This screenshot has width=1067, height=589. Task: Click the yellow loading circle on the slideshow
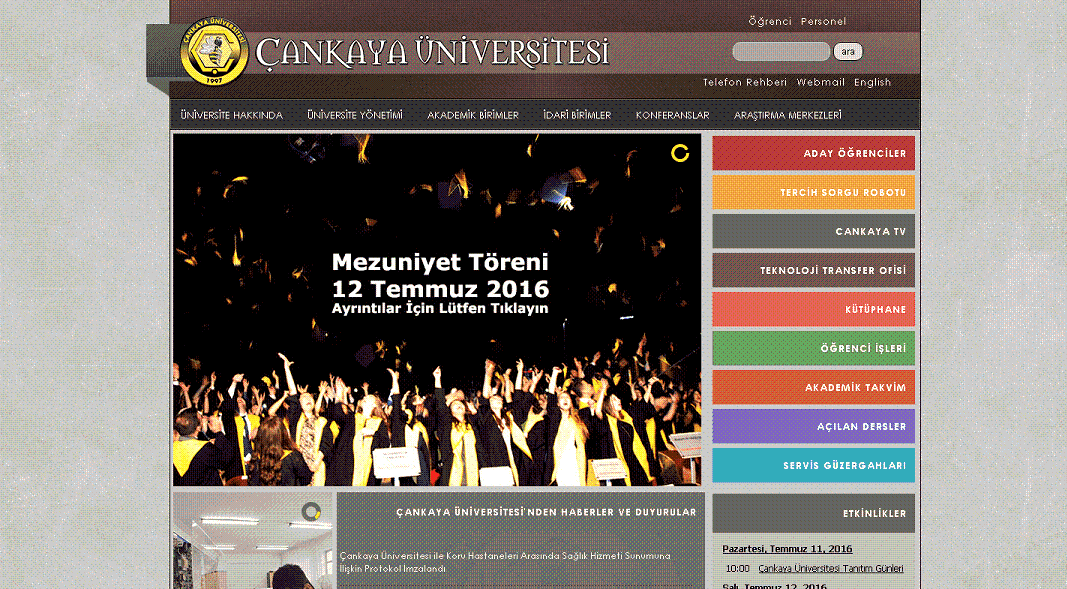coord(680,153)
